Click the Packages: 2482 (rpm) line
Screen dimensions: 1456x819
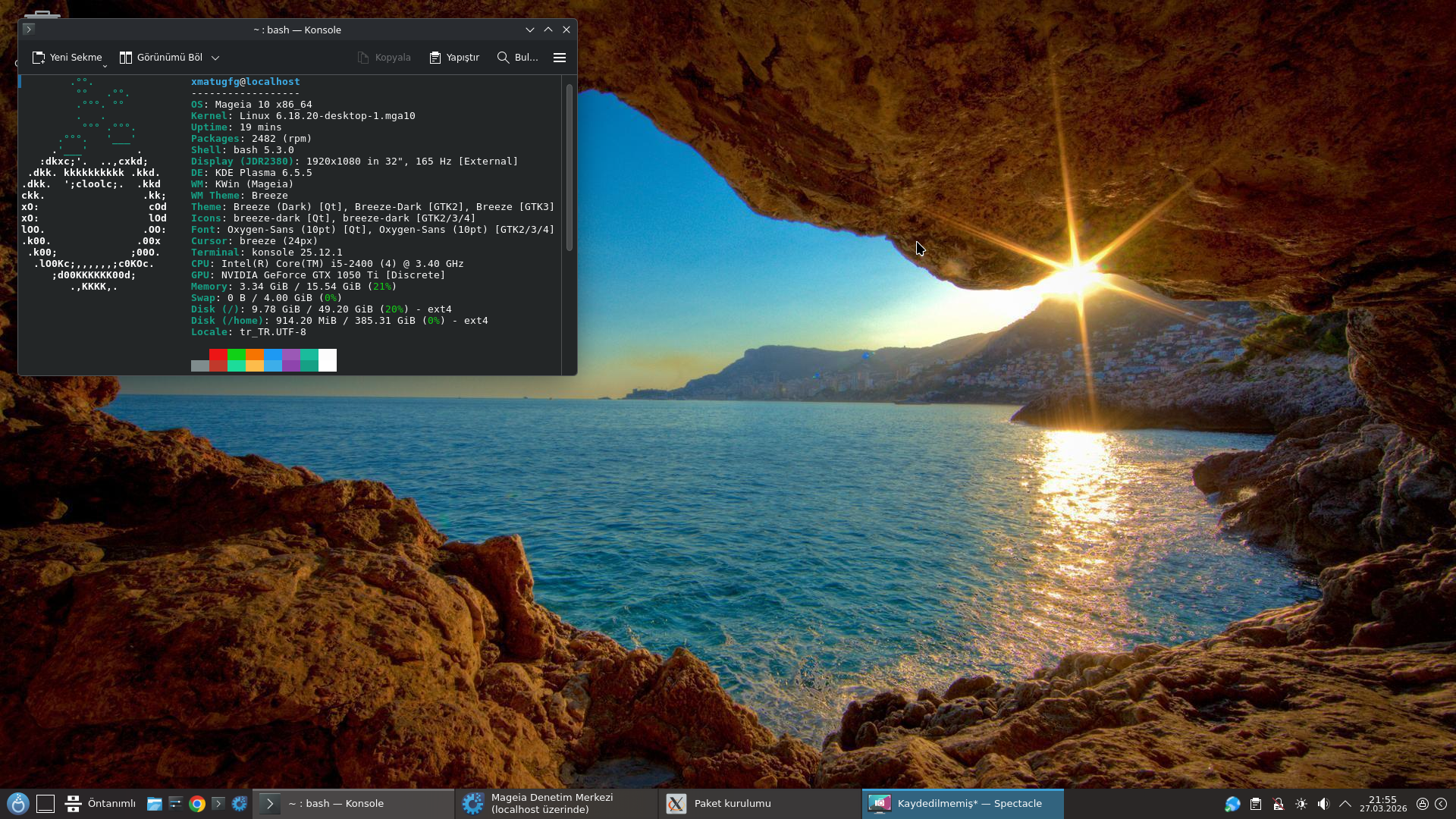pyautogui.click(x=252, y=139)
